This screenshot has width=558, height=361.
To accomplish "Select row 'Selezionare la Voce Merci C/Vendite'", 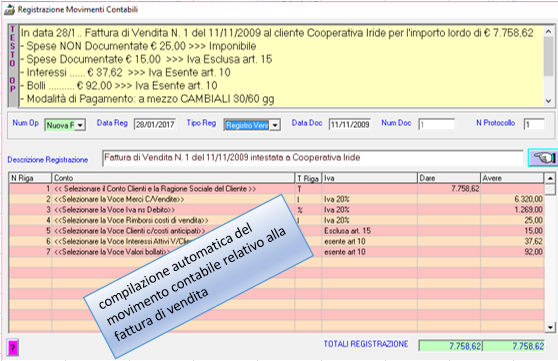I will pos(277,199).
